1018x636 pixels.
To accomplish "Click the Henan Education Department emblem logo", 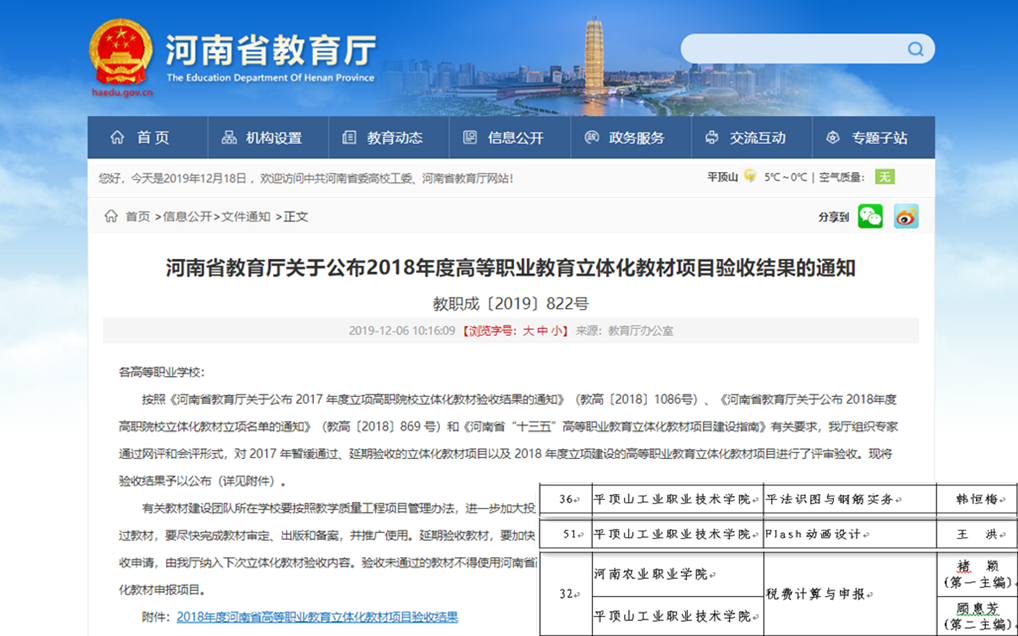I will click(121, 52).
